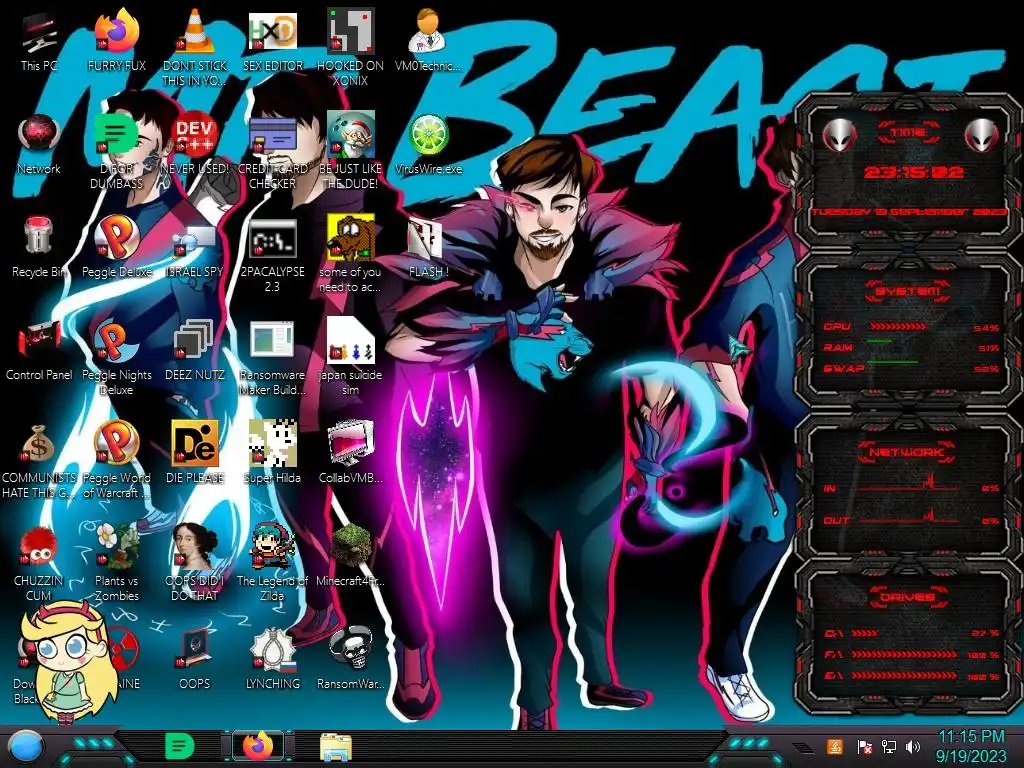The height and width of the screenshot is (768, 1024).
Task: Switch to Firefox in the taskbar
Action: click(x=258, y=746)
